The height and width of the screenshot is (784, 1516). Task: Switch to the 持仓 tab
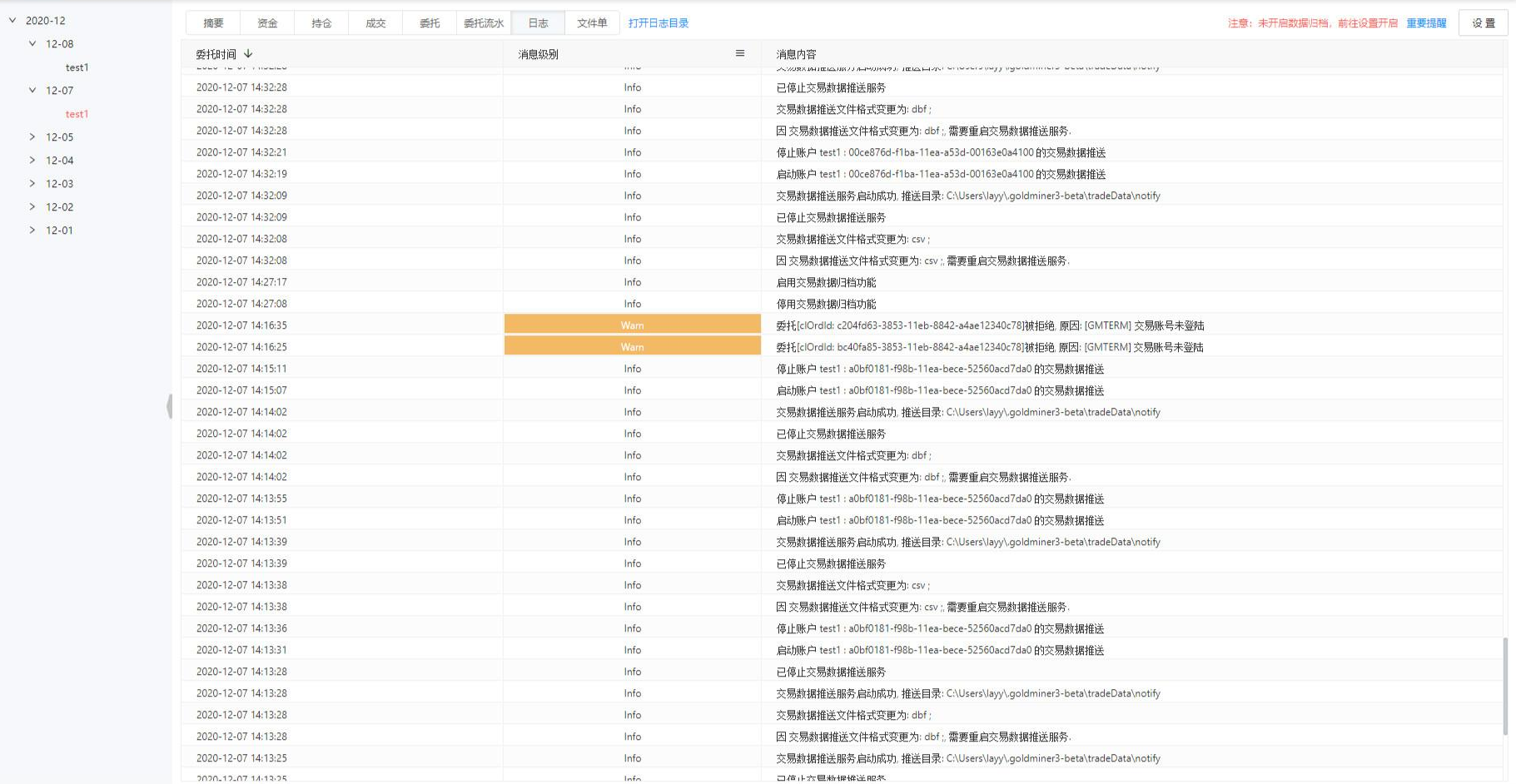[321, 23]
